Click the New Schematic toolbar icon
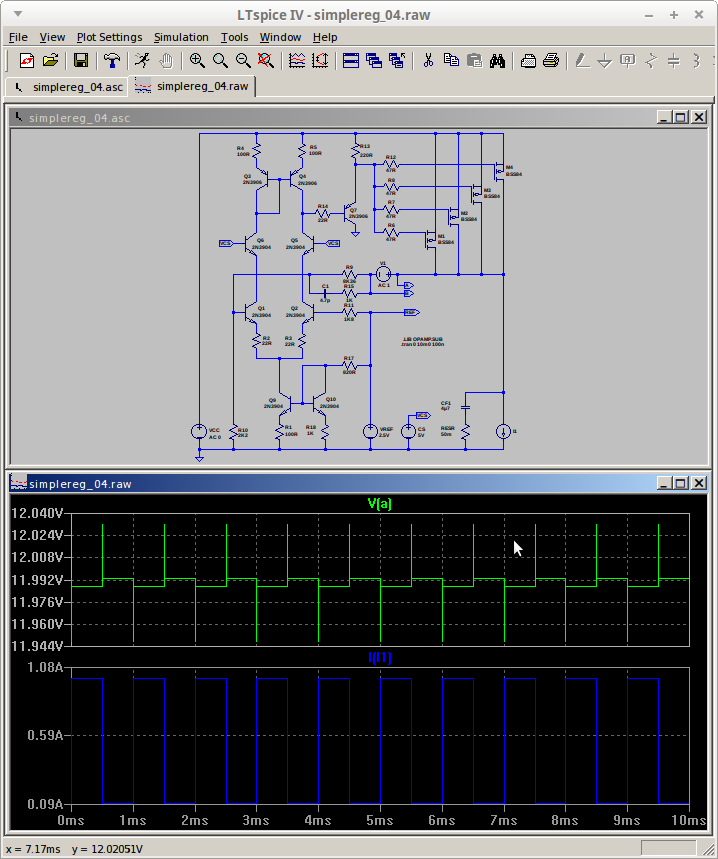This screenshot has width=718, height=859. 26,60
